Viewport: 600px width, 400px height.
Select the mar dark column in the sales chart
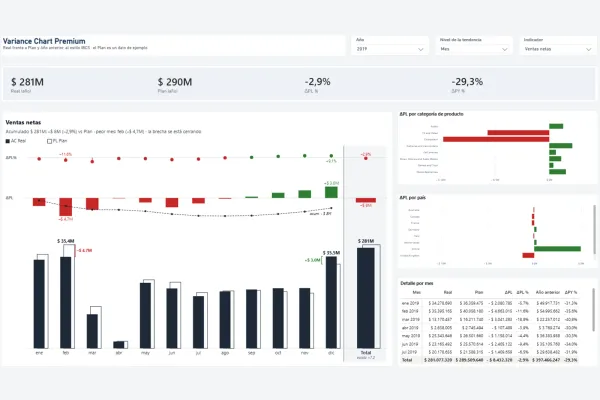[92, 331]
